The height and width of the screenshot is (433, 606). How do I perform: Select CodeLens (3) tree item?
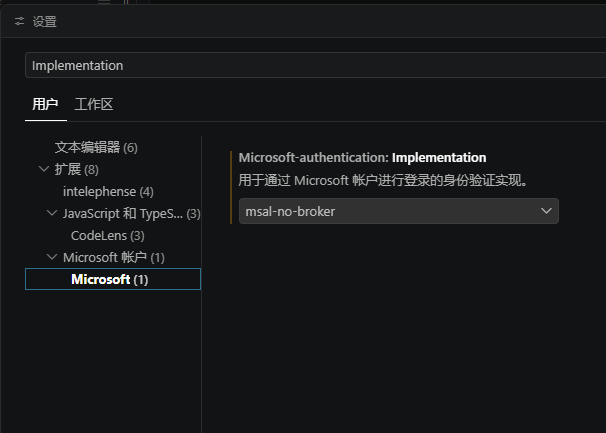(x=108, y=235)
